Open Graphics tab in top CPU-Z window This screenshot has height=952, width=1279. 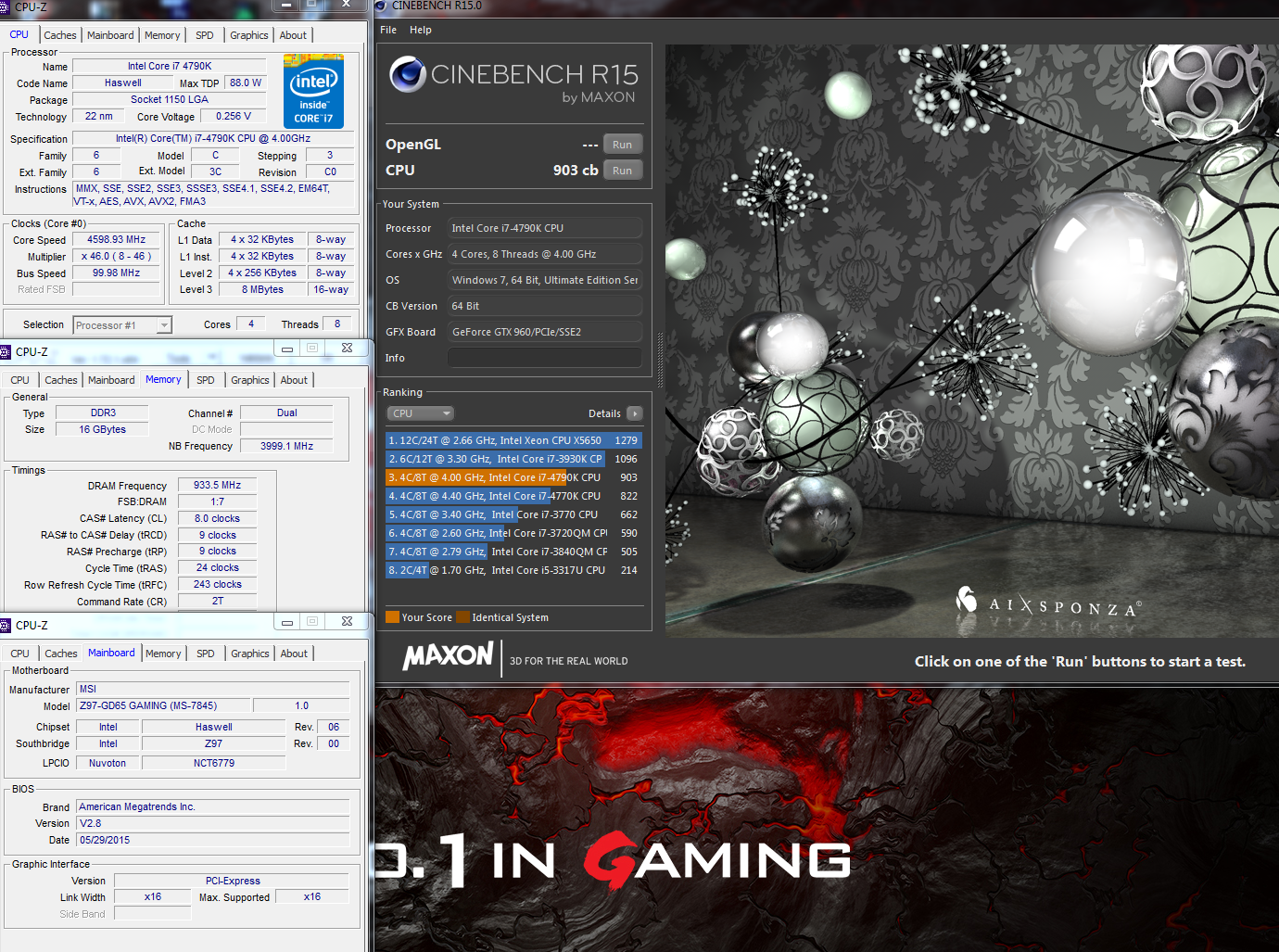(249, 35)
